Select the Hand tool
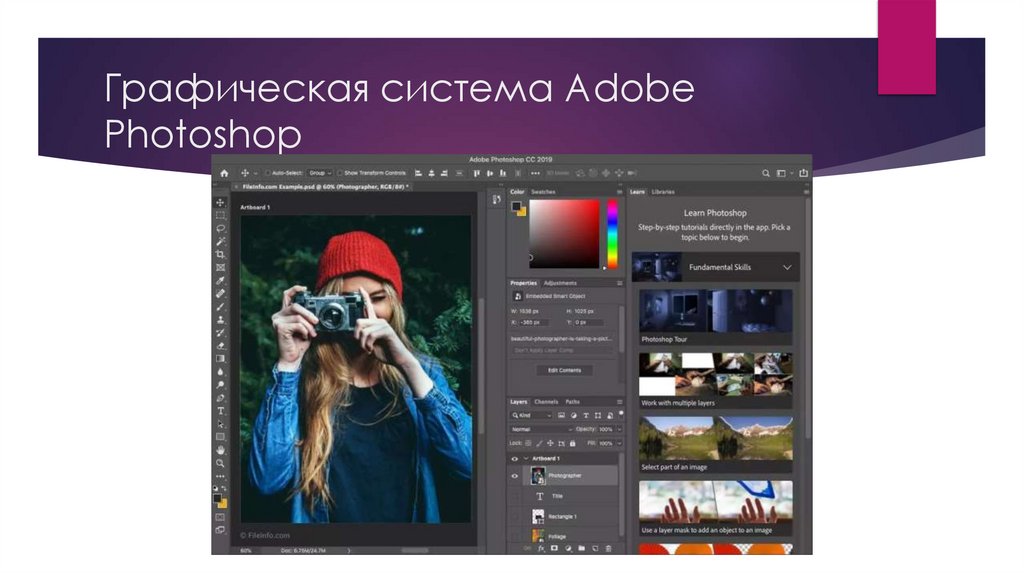The height and width of the screenshot is (574, 1024). pos(221,451)
